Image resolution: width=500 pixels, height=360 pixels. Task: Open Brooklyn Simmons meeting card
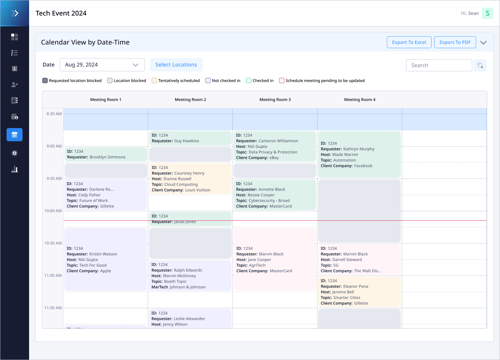pyautogui.click(x=106, y=154)
